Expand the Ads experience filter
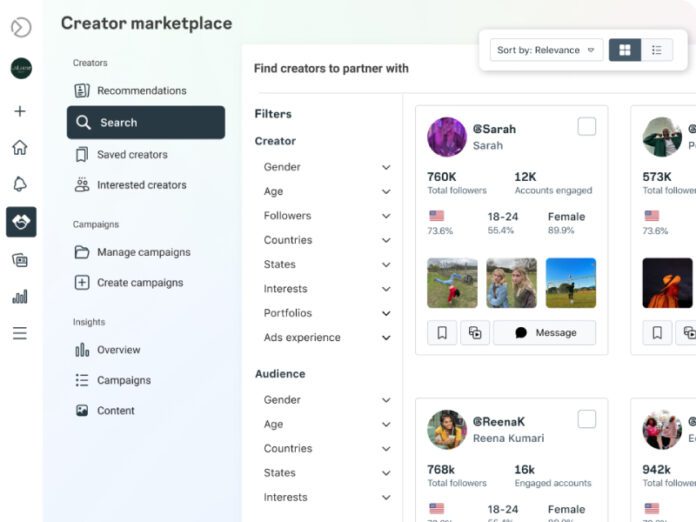 (x=386, y=338)
